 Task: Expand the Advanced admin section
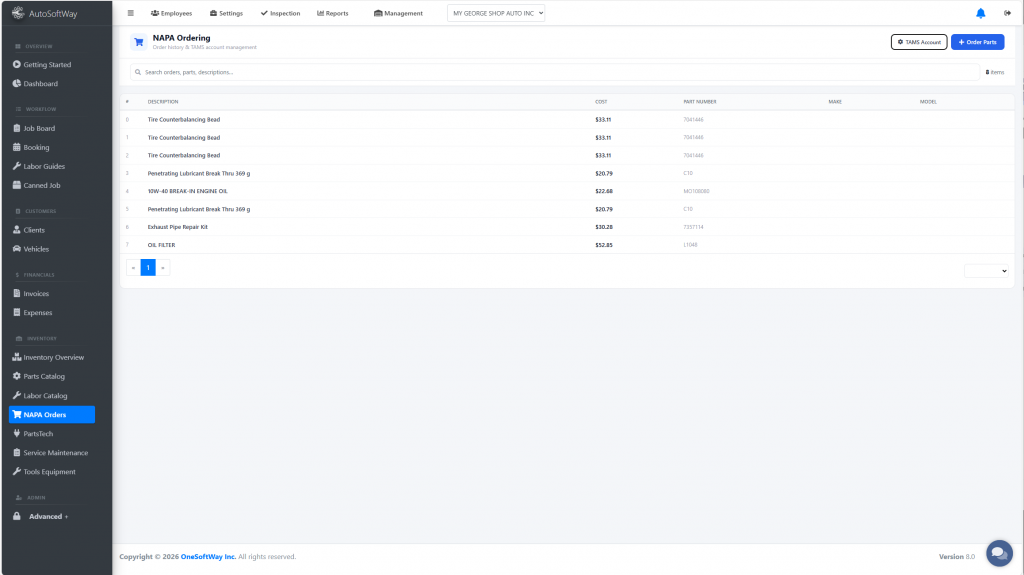click(48, 516)
